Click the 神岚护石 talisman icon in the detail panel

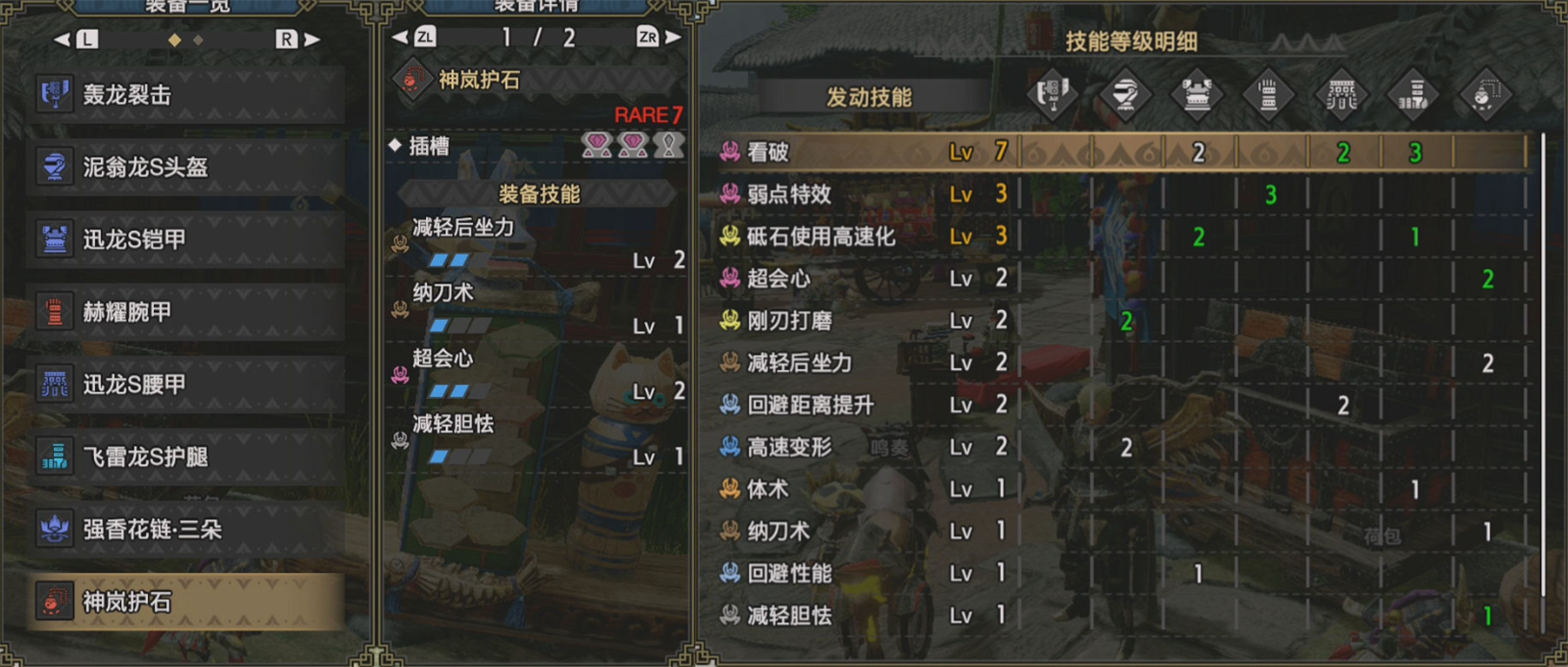[412, 80]
